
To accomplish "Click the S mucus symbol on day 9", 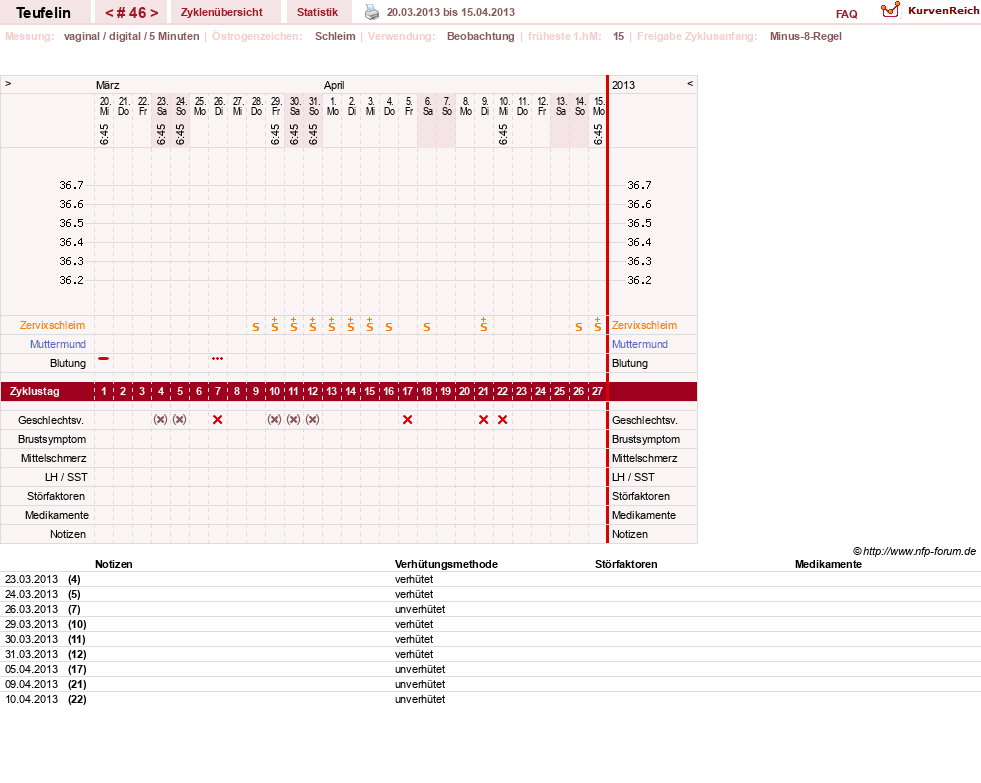I will pyautogui.click(x=255, y=327).
